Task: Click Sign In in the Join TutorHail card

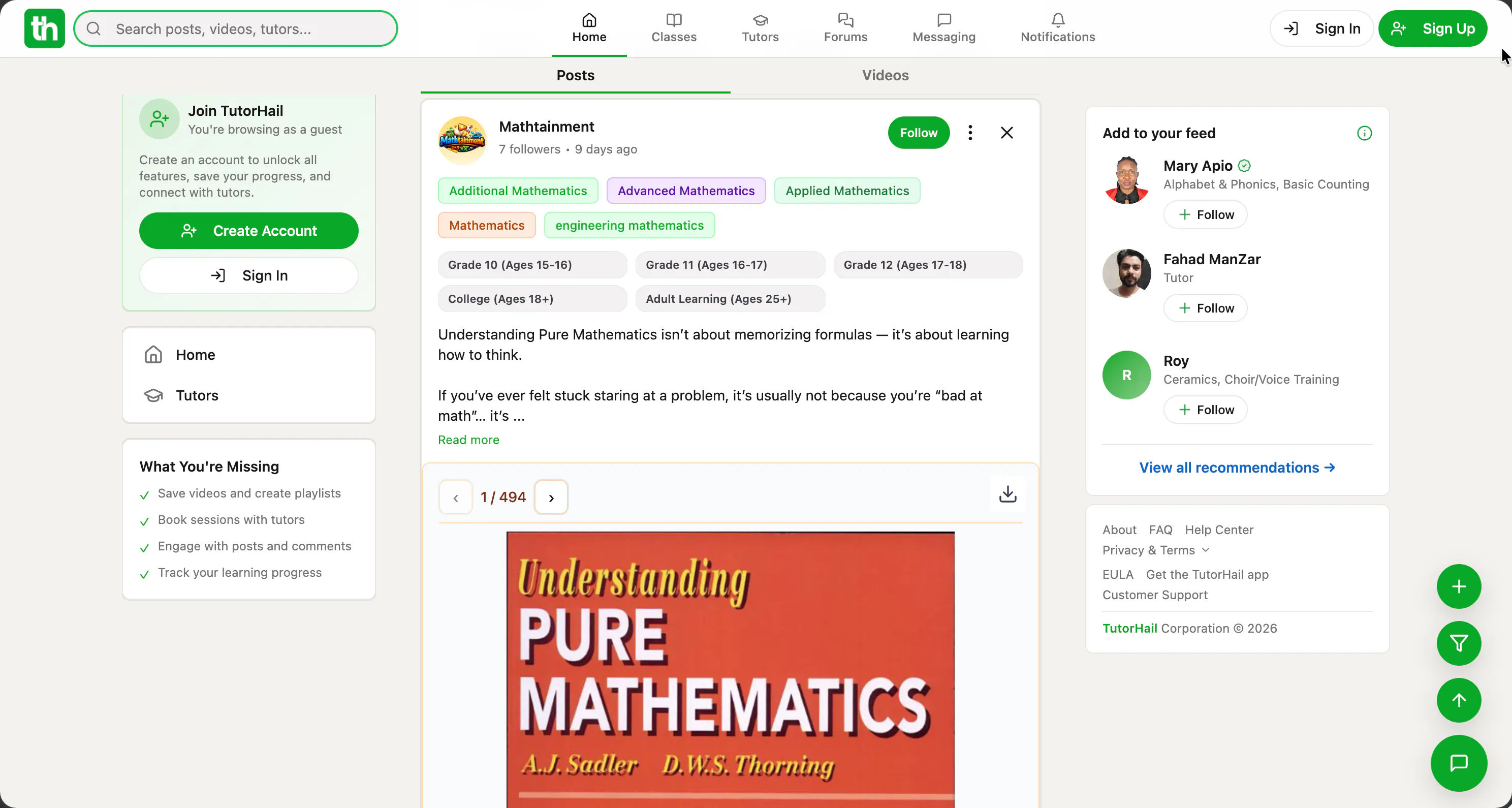Action: point(248,275)
